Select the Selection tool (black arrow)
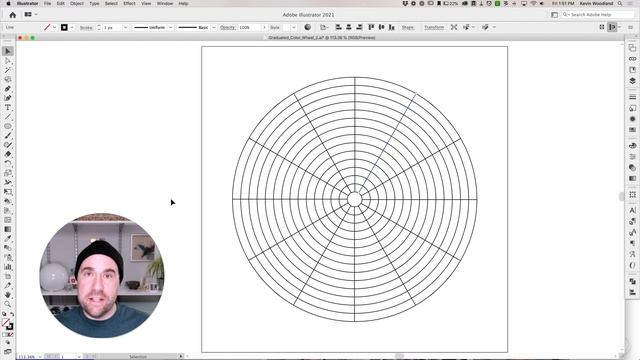 tap(8, 51)
